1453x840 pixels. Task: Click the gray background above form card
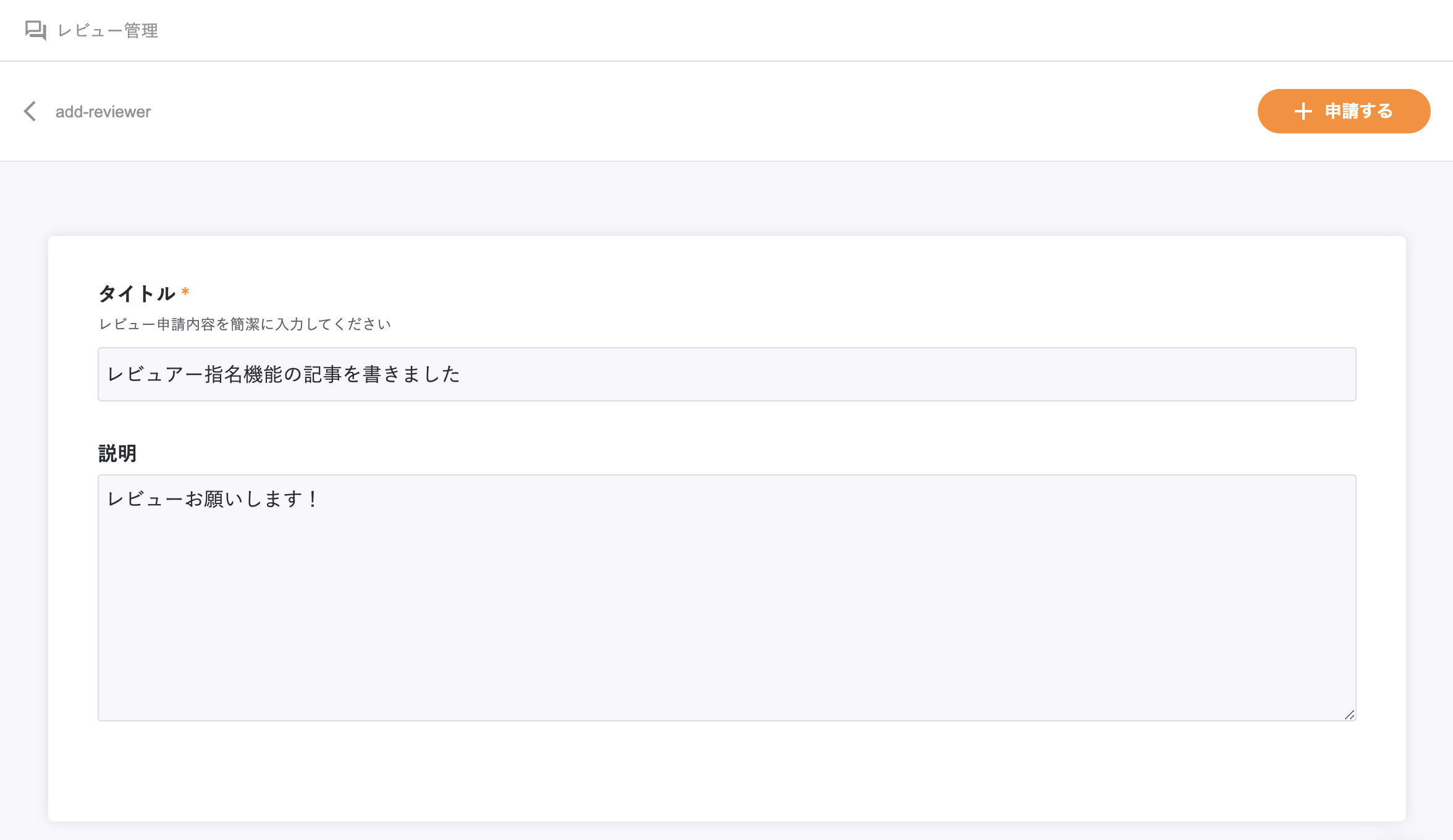(726, 199)
